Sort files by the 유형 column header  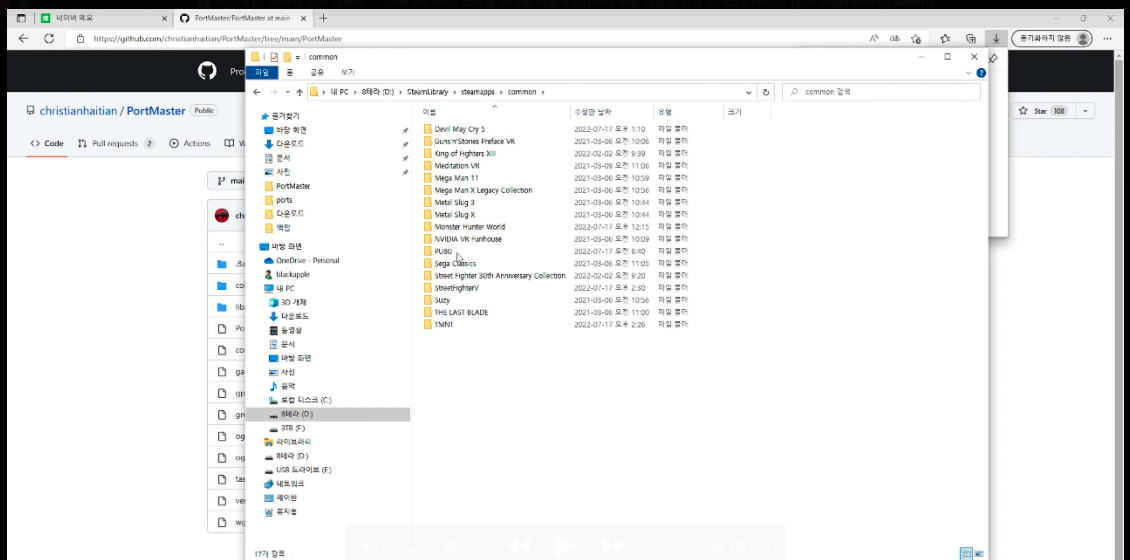[x=688, y=112]
